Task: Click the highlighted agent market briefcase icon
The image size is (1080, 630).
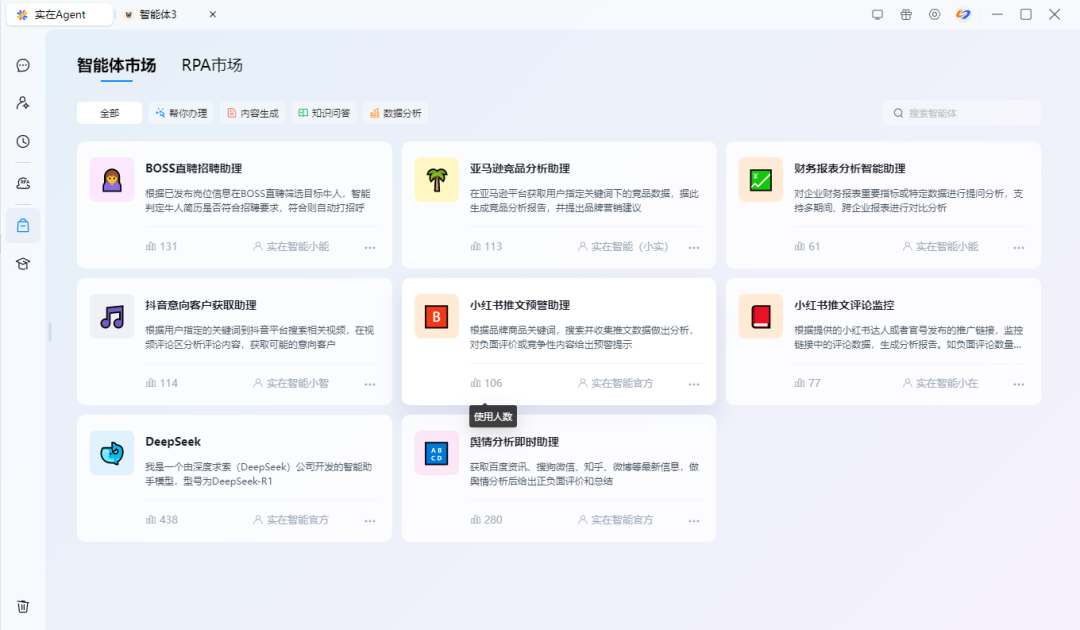Action: (x=22, y=224)
